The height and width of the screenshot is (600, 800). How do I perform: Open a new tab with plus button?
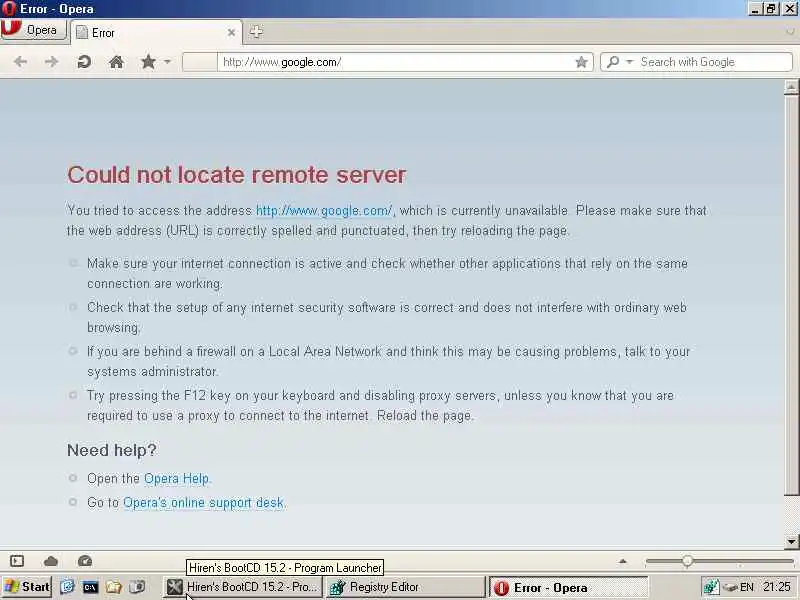[x=256, y=32]
